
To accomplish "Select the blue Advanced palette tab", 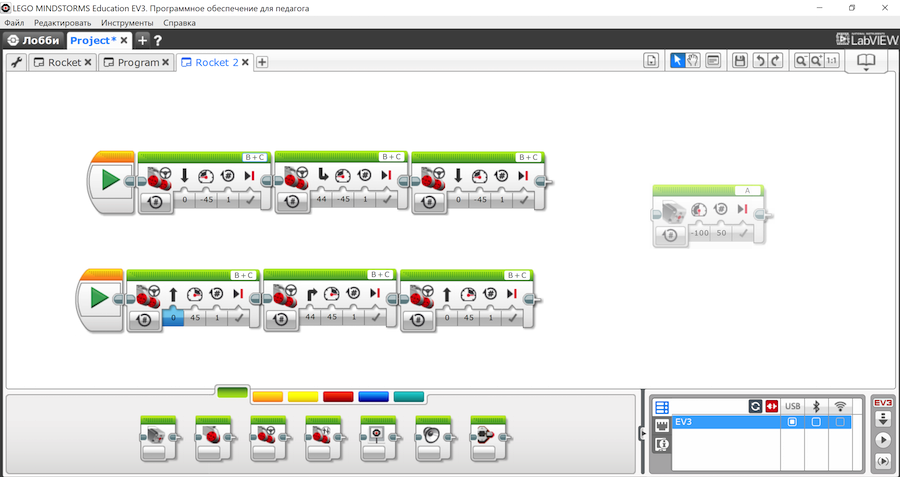I will tap(373, 397).
